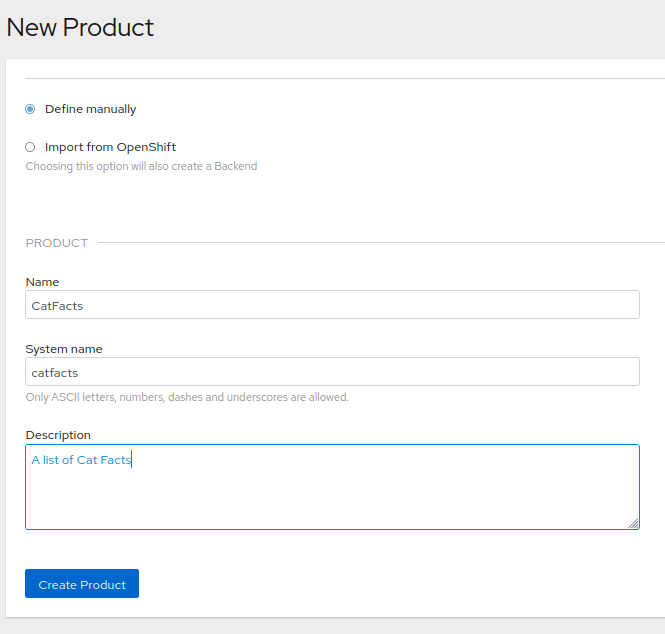Image resolution: width=665 pixels, height=634 pixels.
Task: Click the 'Only ASCII letters' hint text
Action: pyautogui.click(x=187, y=397)
